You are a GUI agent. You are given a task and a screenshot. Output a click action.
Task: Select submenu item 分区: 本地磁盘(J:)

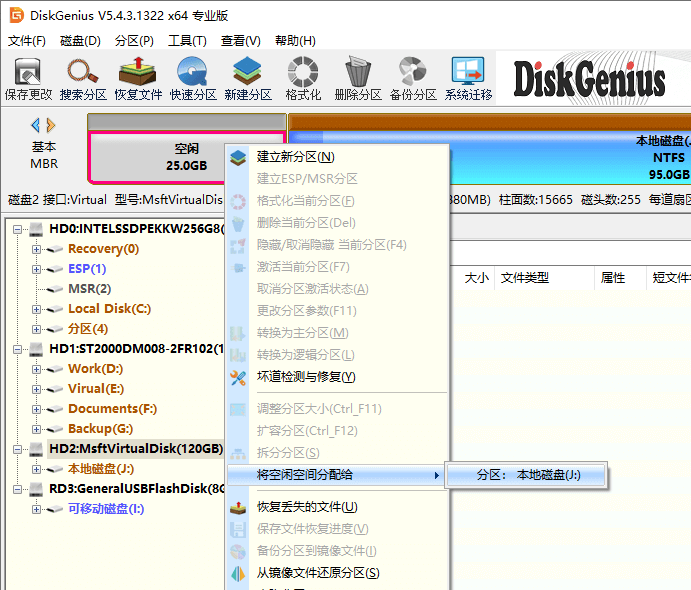[526, 475]
